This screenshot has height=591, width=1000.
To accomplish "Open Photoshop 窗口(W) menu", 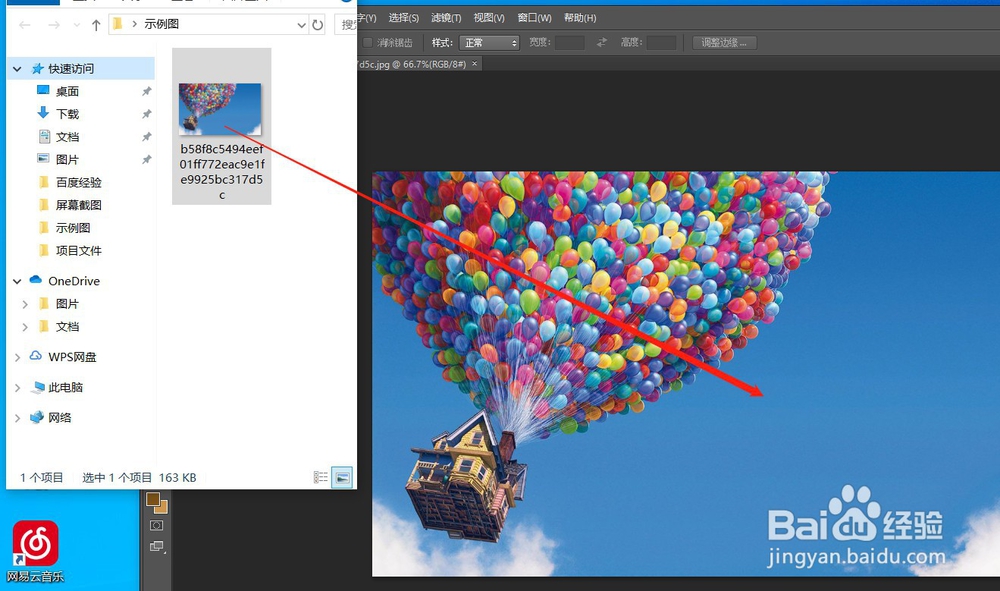I will click(534, 18).
